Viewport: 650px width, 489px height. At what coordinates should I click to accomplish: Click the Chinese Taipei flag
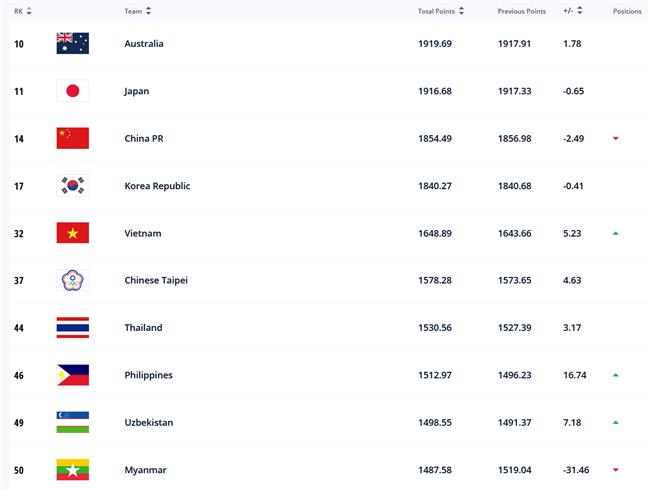coord(72,280)
